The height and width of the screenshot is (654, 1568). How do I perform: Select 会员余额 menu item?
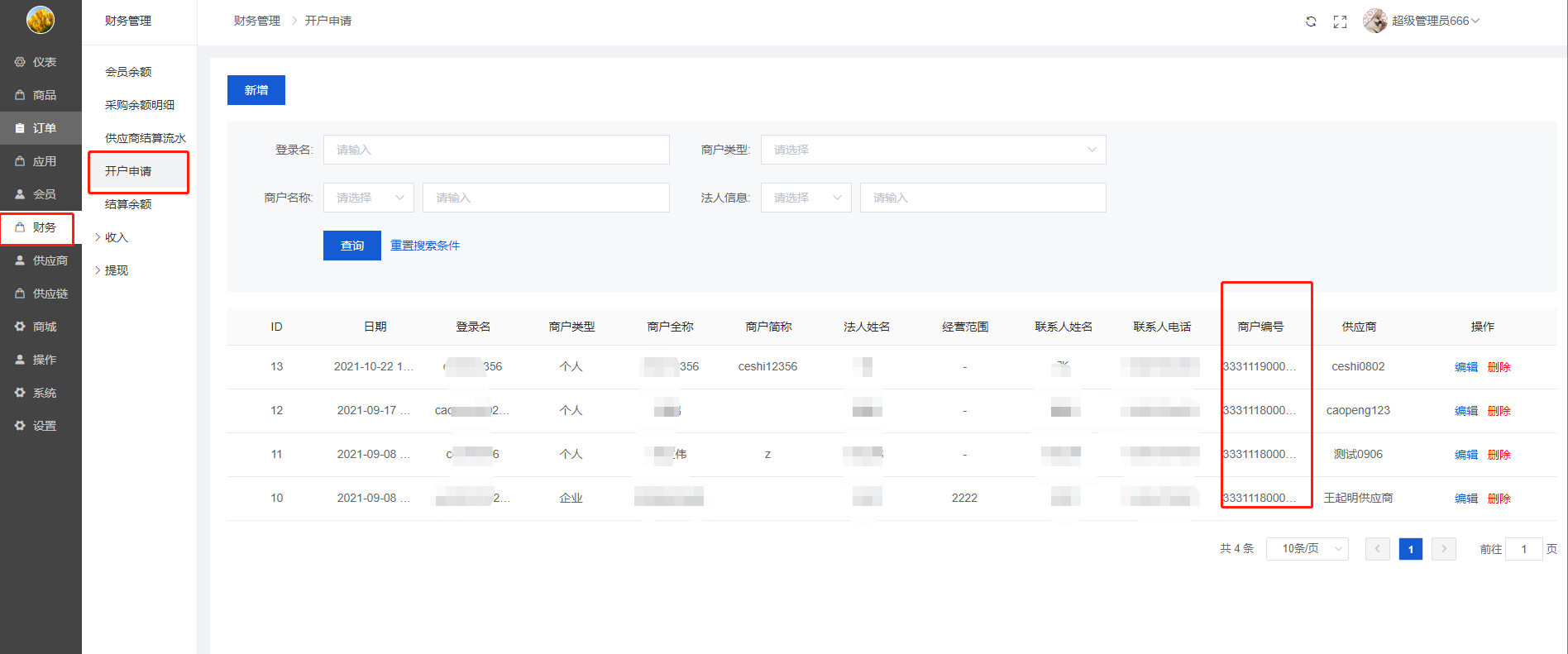coord(128,72)
